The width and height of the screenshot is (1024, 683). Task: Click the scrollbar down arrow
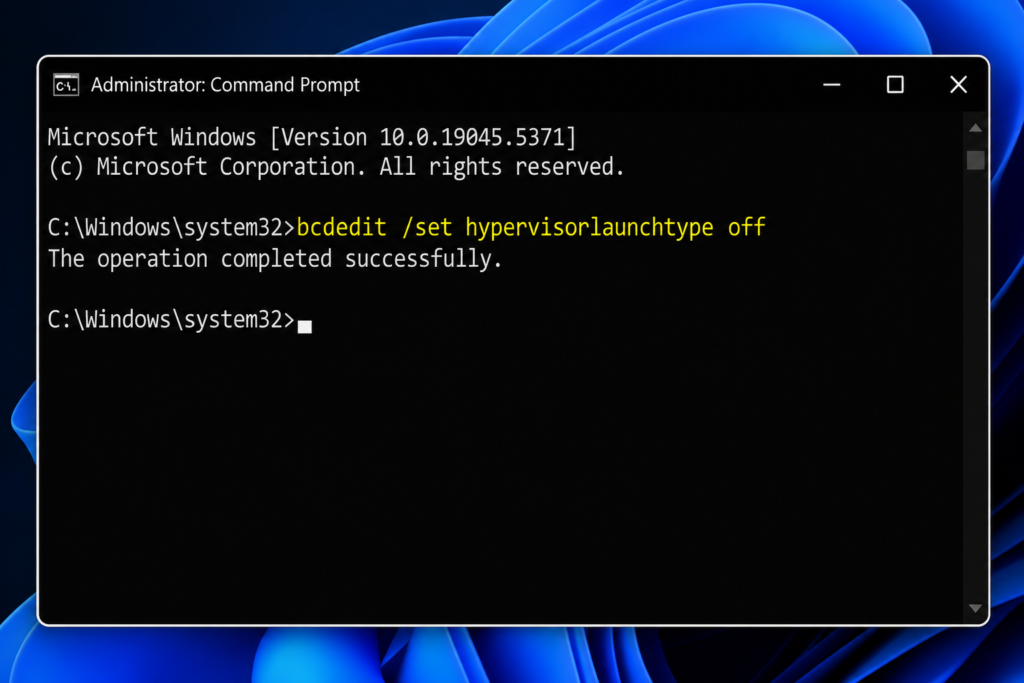(975, 608)
